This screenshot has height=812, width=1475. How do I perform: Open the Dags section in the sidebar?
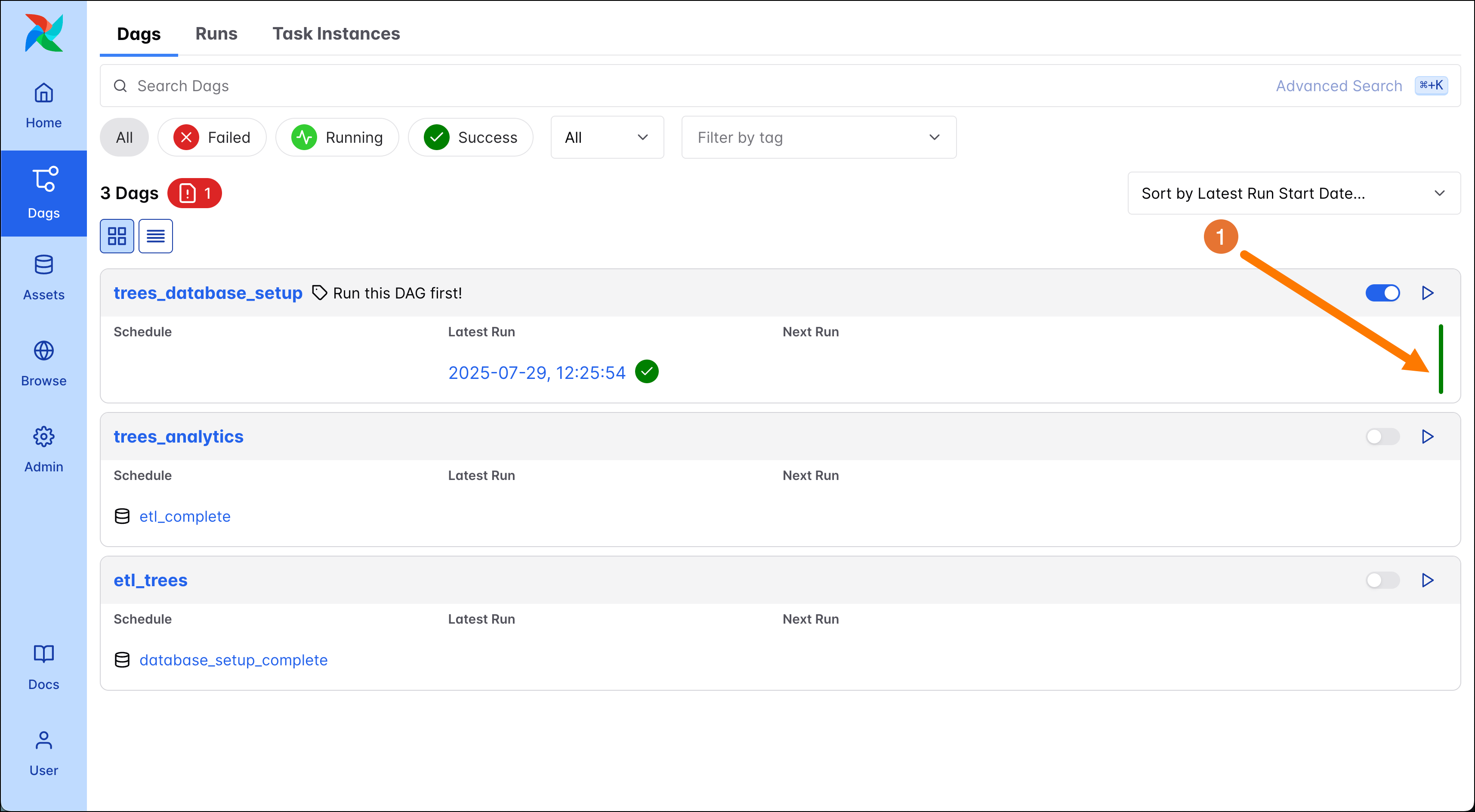pyautogui.click(x=43, y=193)
